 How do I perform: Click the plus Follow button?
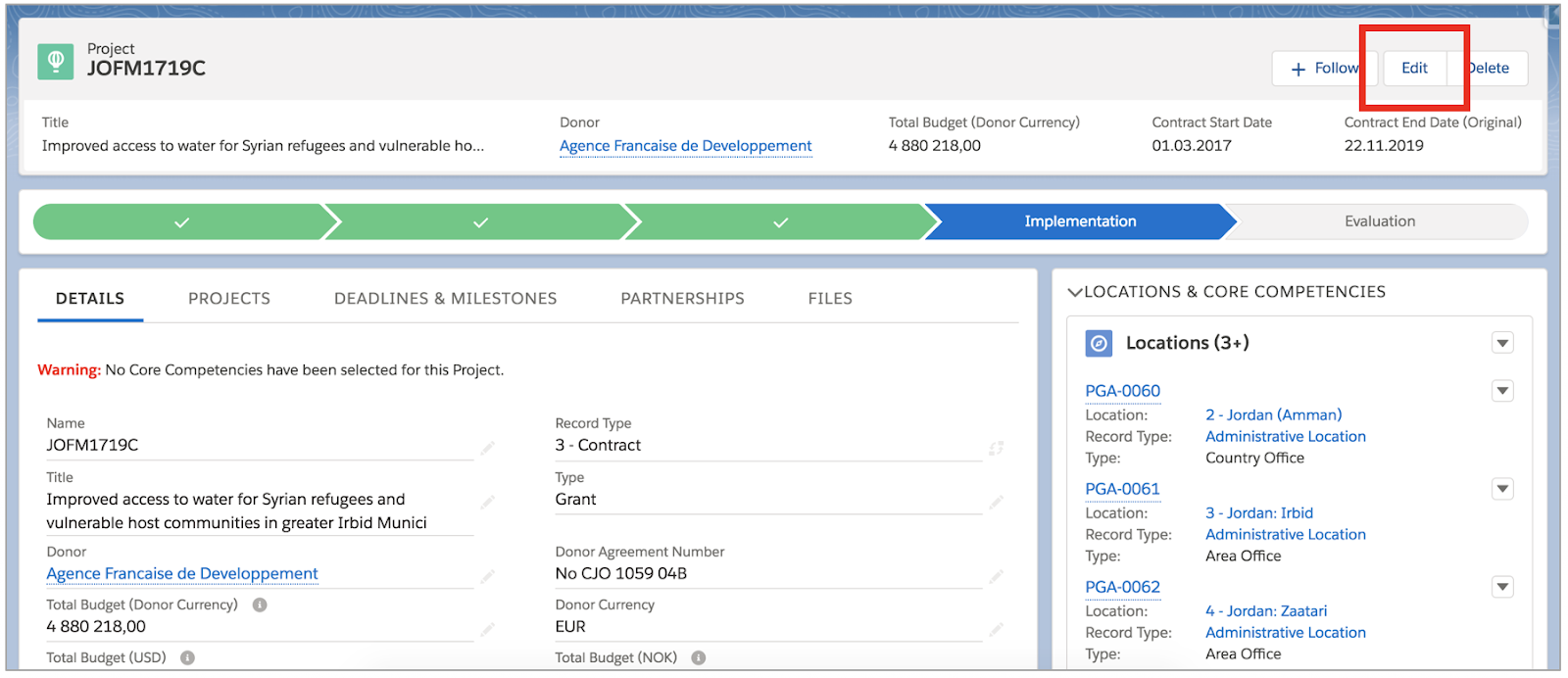(1325, 69)
